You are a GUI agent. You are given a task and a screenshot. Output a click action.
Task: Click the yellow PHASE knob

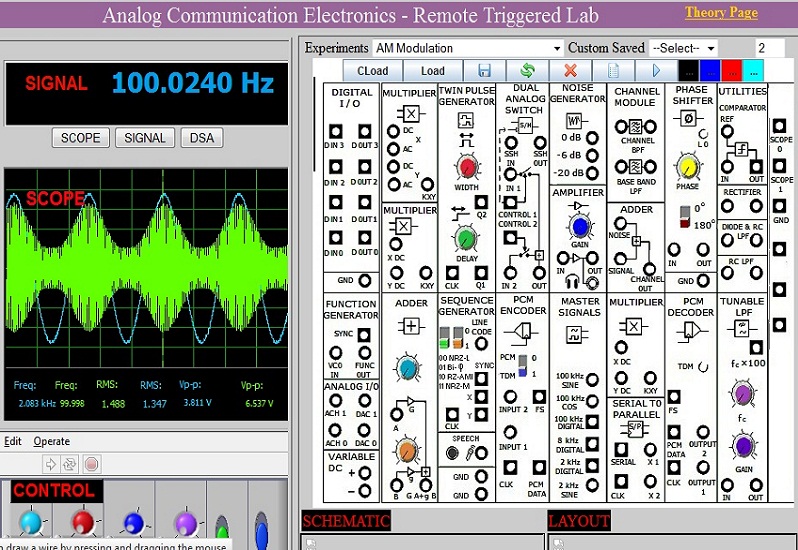tap(687, 166)
